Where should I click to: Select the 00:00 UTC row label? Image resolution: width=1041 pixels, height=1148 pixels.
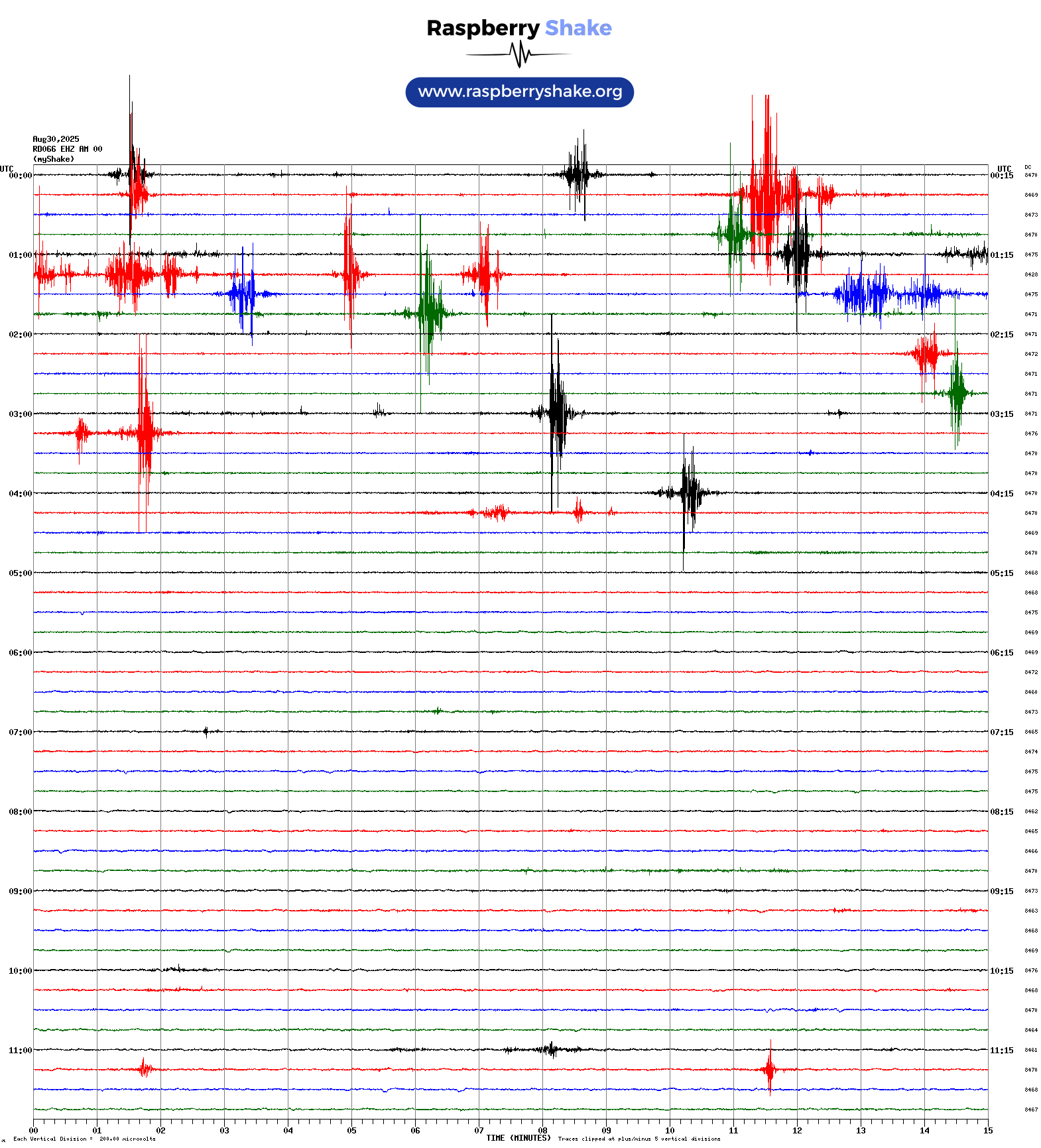[x=20, y=176]
